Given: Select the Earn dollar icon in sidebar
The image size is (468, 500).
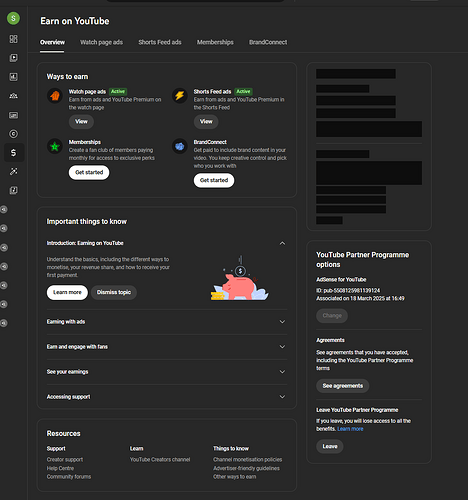Looking at the screenshot, I should pos(13,153).
